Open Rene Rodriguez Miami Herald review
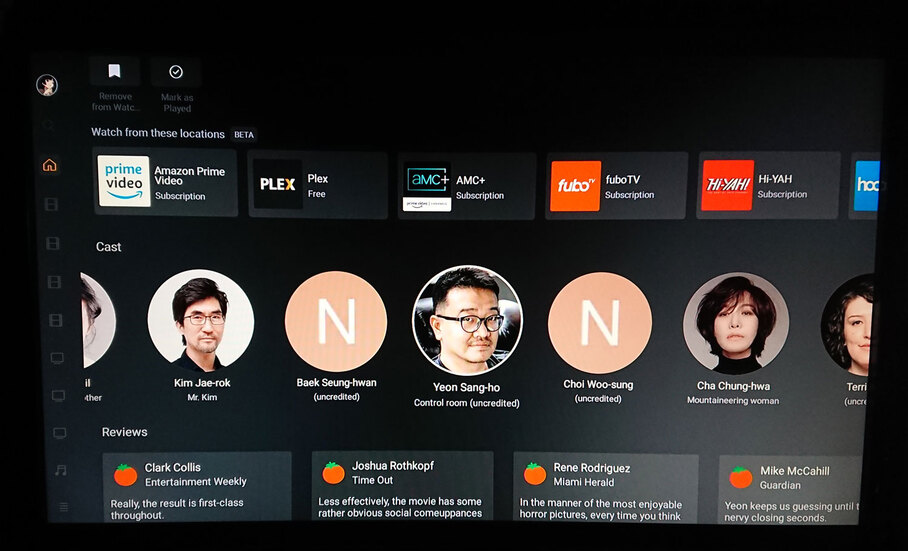Screen dimensions: 908x551 (606, 488)
